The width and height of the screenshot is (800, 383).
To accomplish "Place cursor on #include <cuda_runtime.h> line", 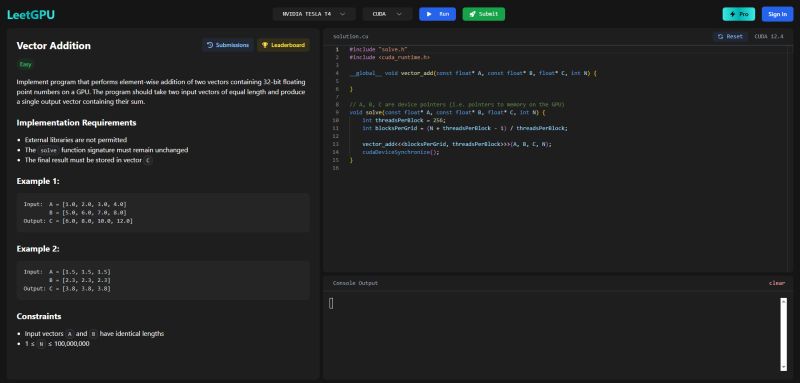I will [x=390, y=58].
